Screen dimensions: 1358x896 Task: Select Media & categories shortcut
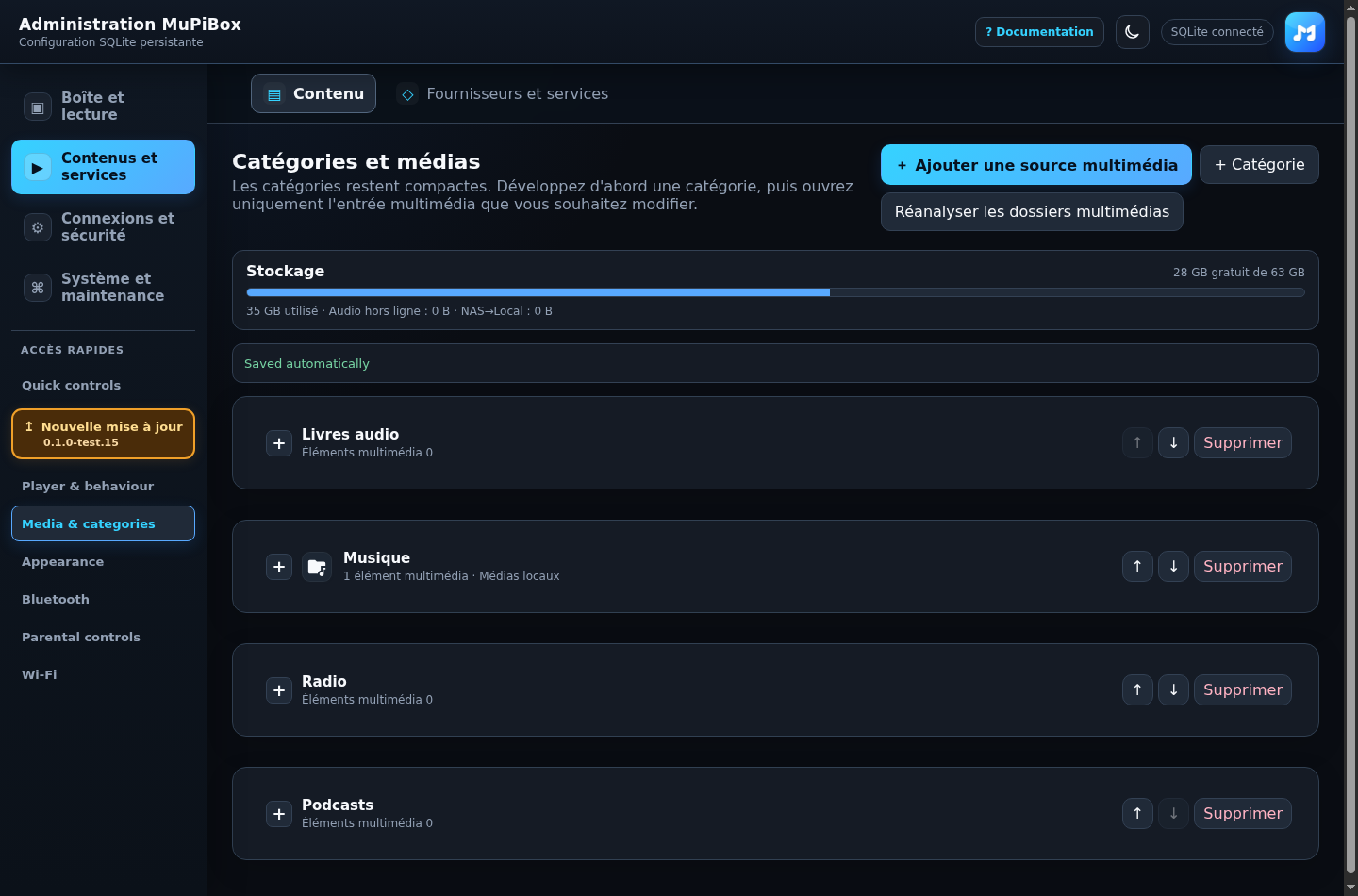(103, 523)
